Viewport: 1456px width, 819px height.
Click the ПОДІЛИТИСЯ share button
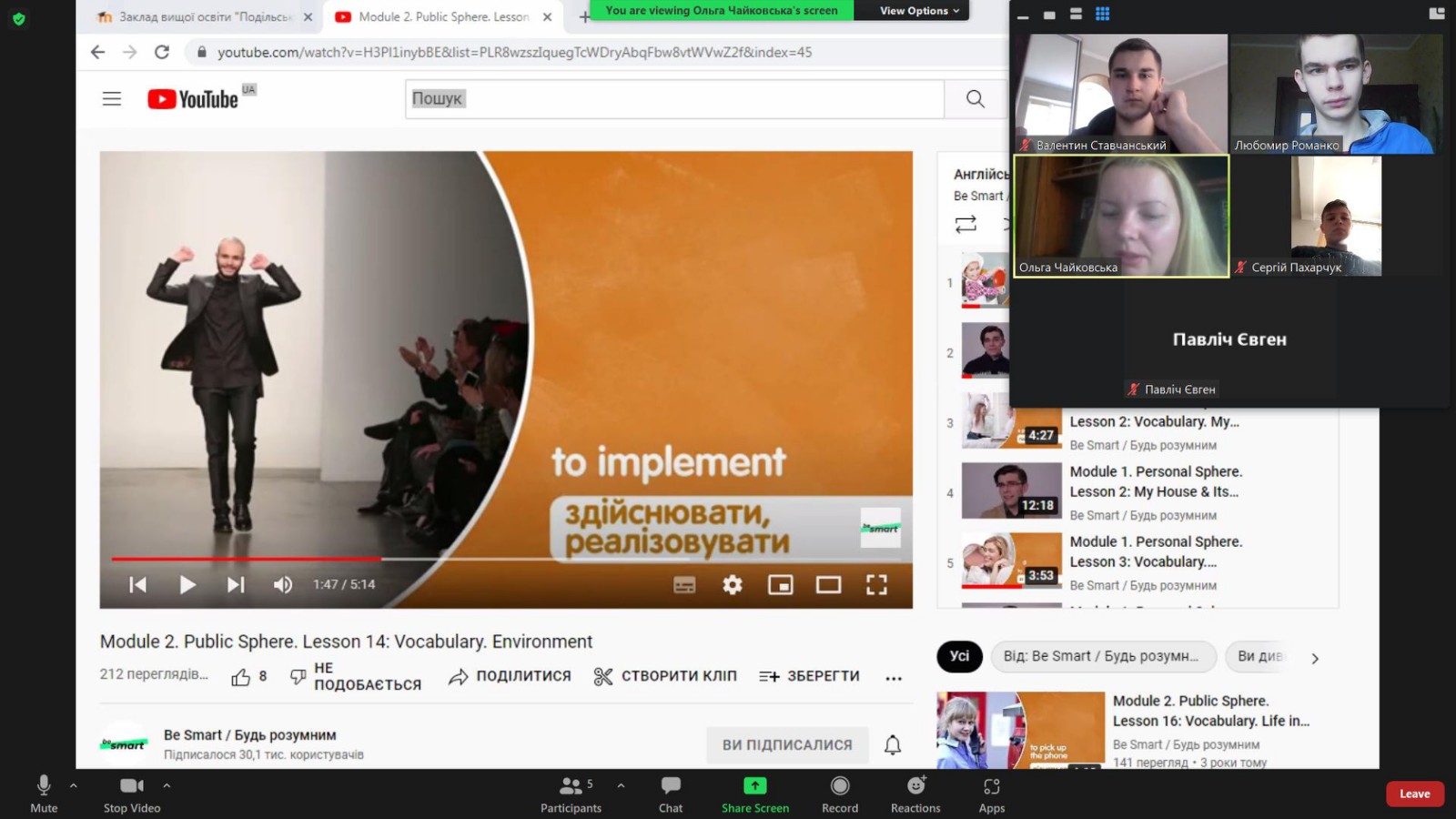[510, 676]
